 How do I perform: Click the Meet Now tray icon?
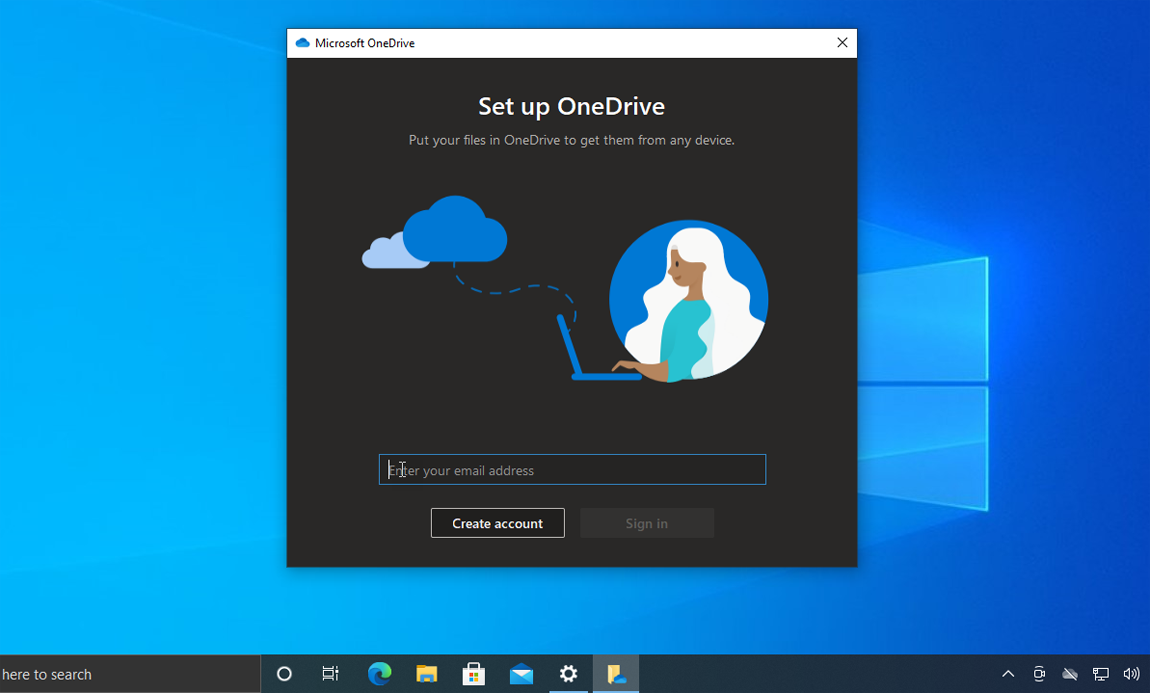(1039, 673)
